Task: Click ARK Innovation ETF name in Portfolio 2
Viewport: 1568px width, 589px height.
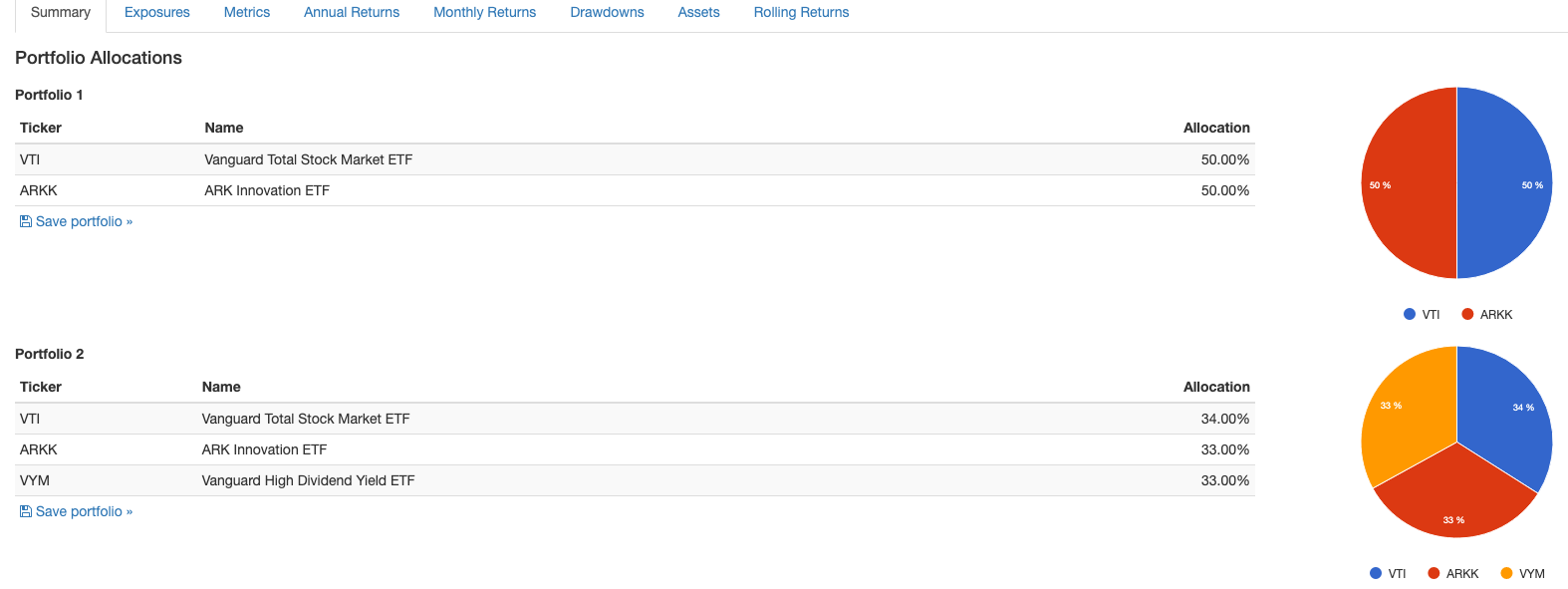Action: pyautogui.click(x=264, y=449)
